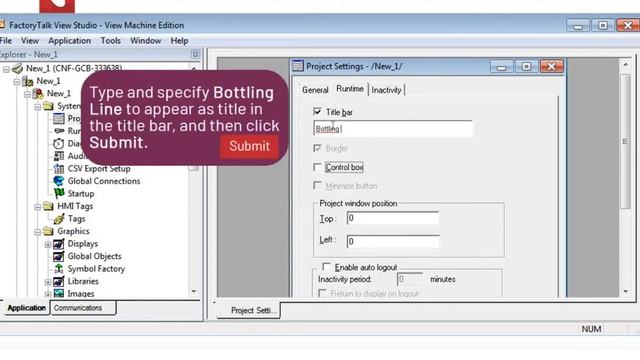Switch to the General tab

pos(315,90)
